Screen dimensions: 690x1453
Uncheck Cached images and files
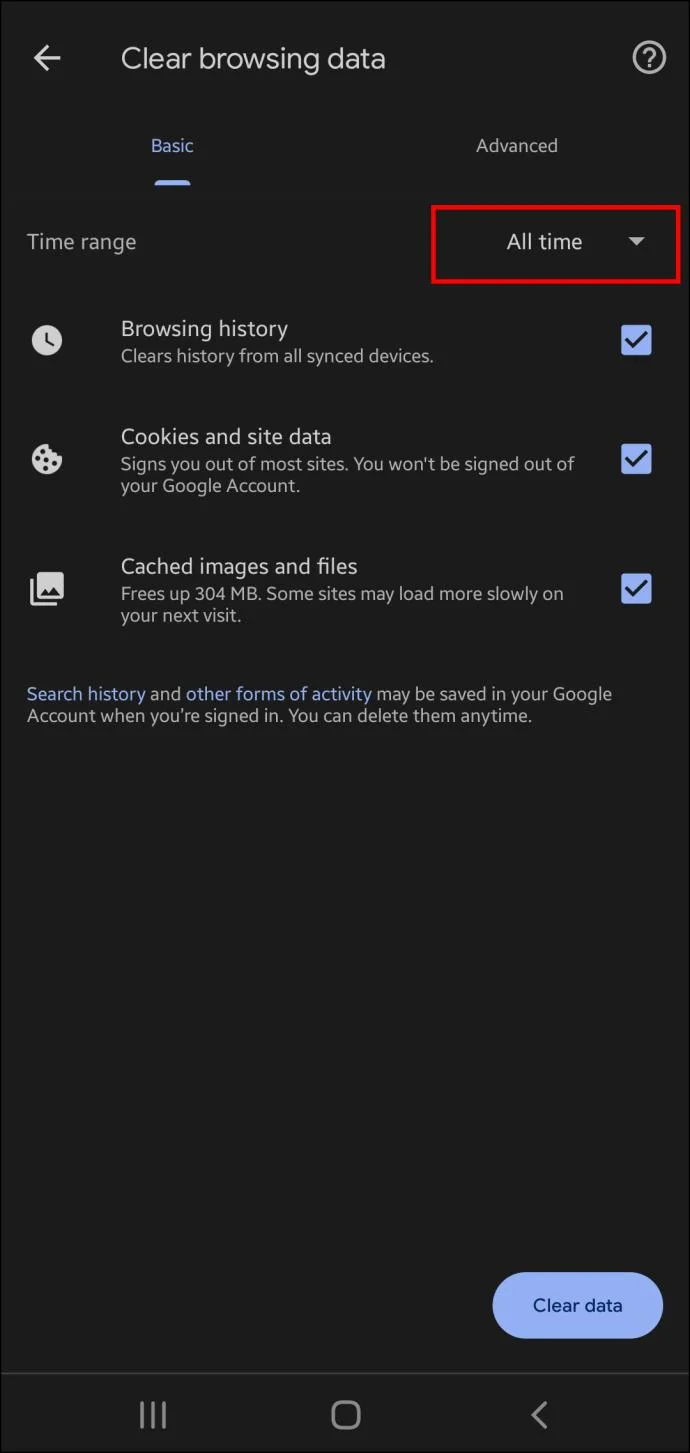point(636,589)
